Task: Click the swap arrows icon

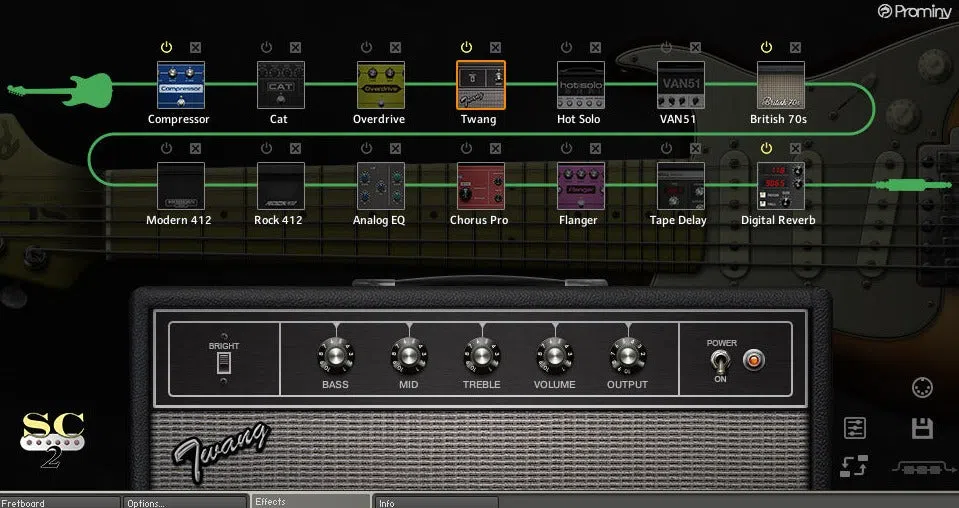Action: 854,466
